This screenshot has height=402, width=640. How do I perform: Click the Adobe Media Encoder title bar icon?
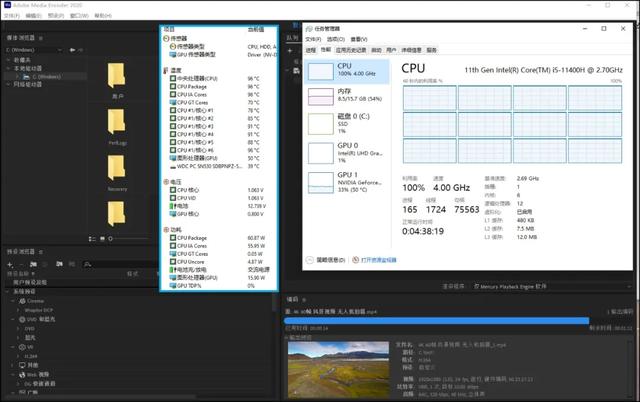click(7, 5)
